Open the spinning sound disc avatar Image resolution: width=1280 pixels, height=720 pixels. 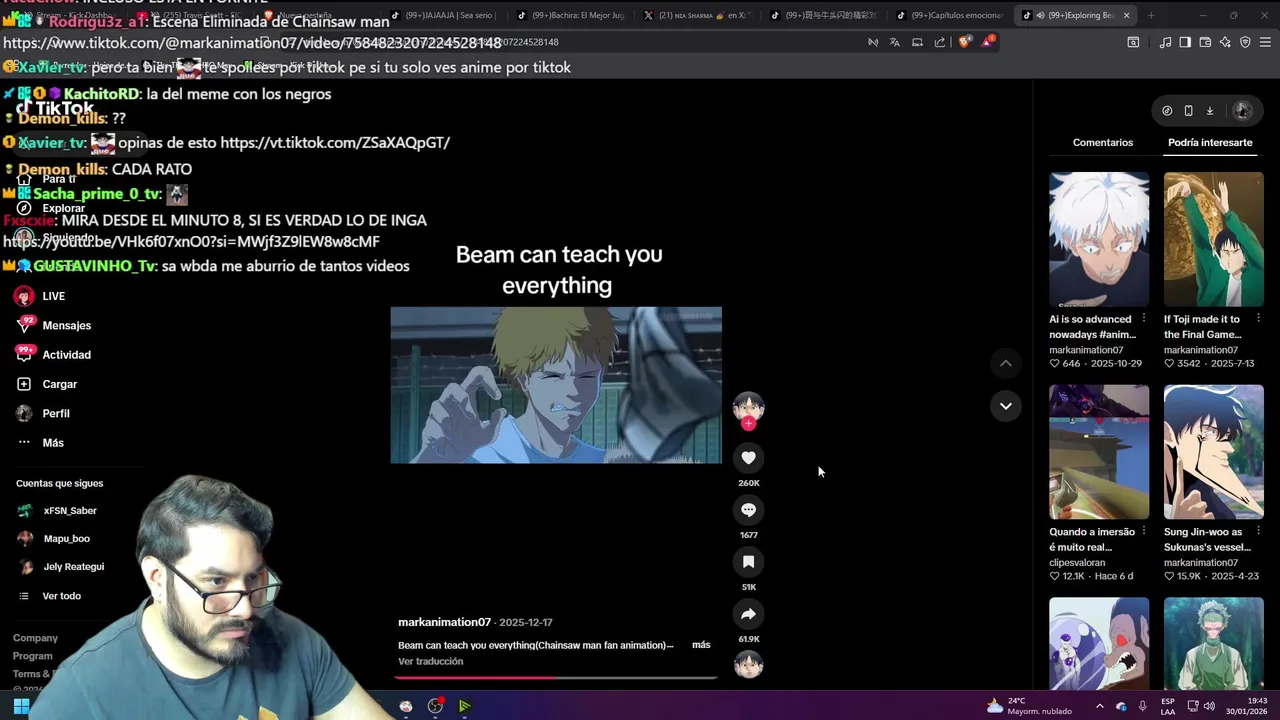tap(748, 665)
